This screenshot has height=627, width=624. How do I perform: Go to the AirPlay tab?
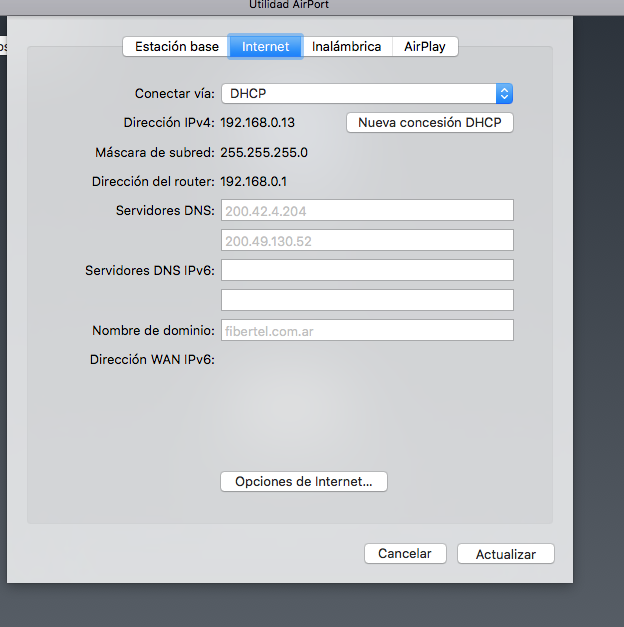(x=425, y=47)
